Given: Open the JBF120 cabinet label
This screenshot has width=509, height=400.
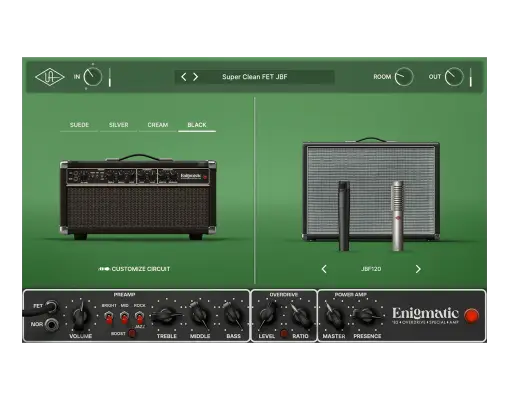Looking at the screenshot, I should pyautogui.click(x=371, y=269).
